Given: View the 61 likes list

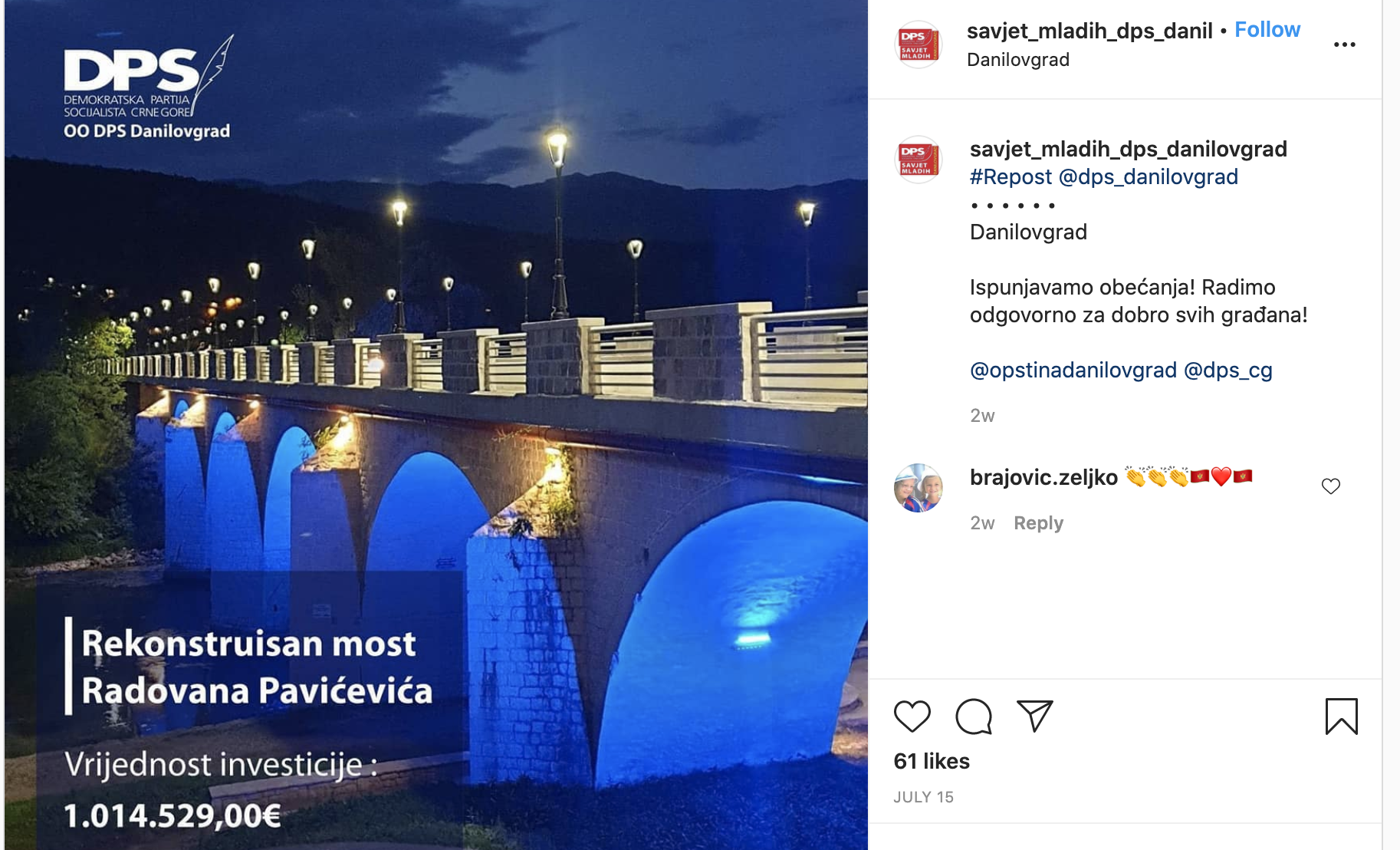Looking at the screenshot, I should pyautogui.click(x=932, y=761).
